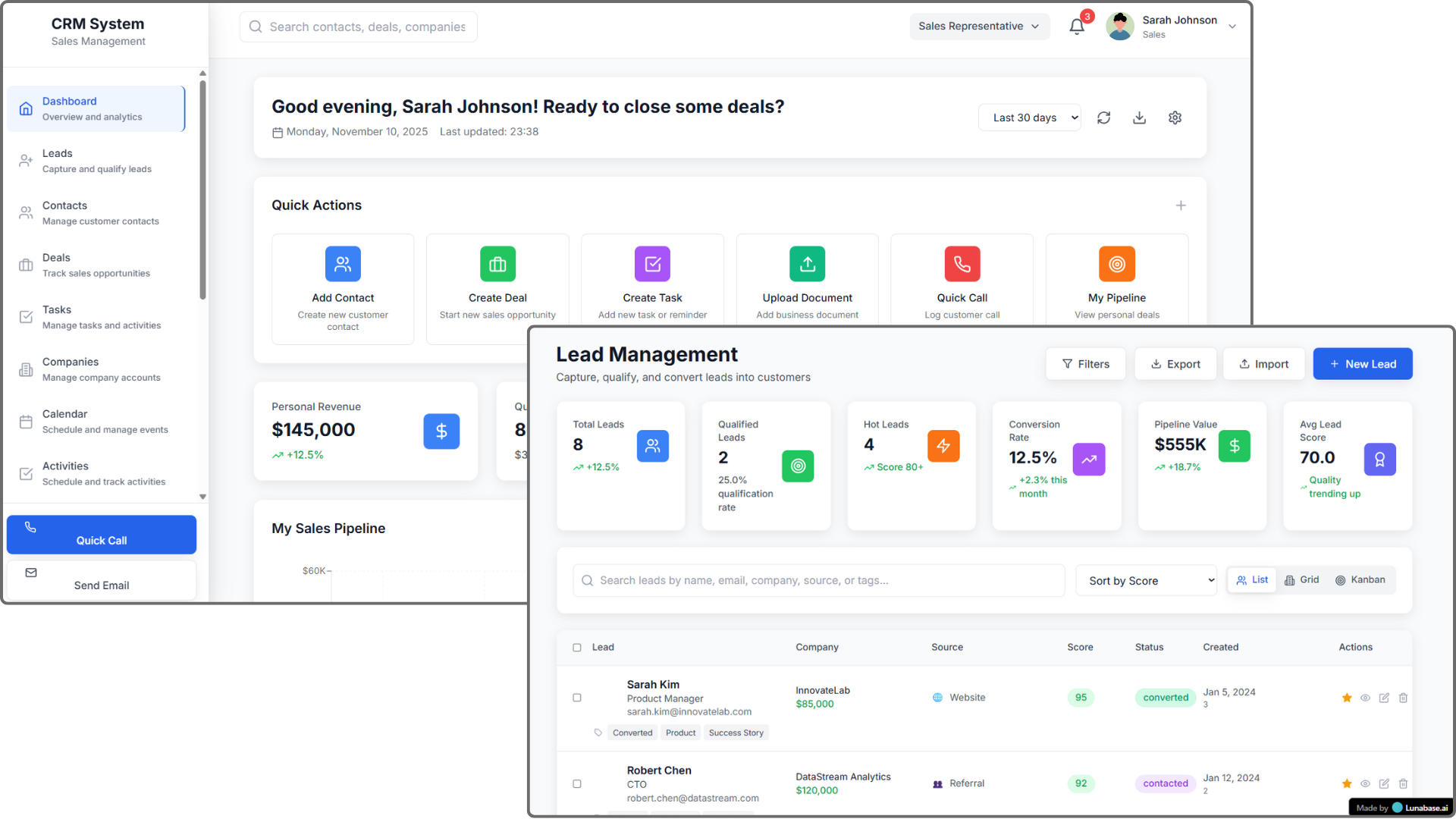This screenshot has width=1456, height=819.
Task: Select the Add Contact quick action icon
Action: tap(343, 264)
